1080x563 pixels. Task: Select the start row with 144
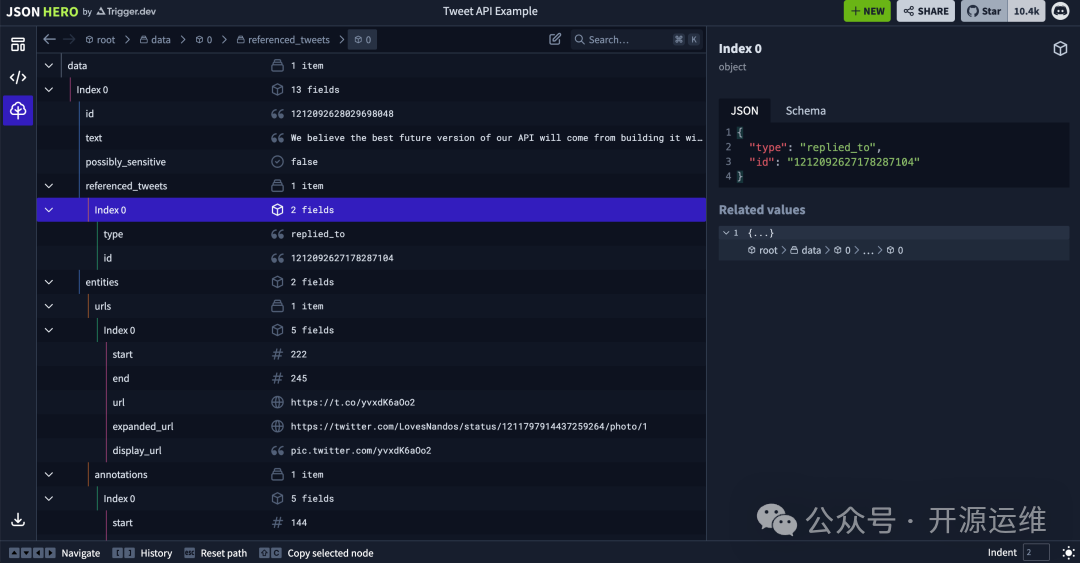[x=372, y=523]
